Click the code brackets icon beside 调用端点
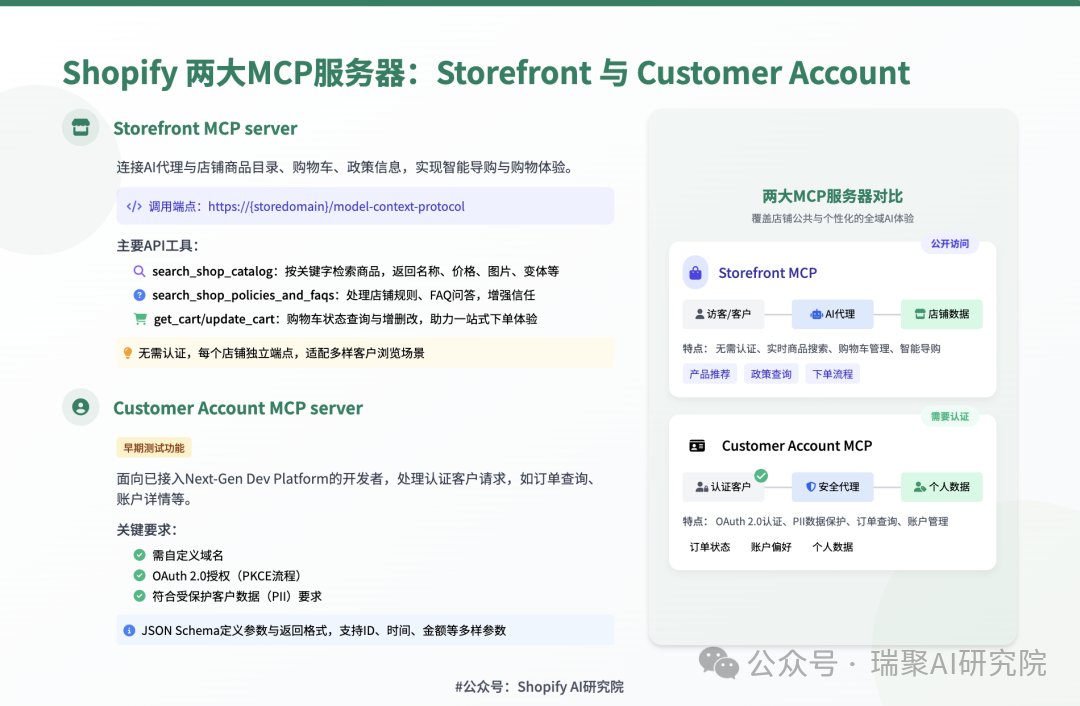Viewport: 1080px width, 706px height. (134, 206)
